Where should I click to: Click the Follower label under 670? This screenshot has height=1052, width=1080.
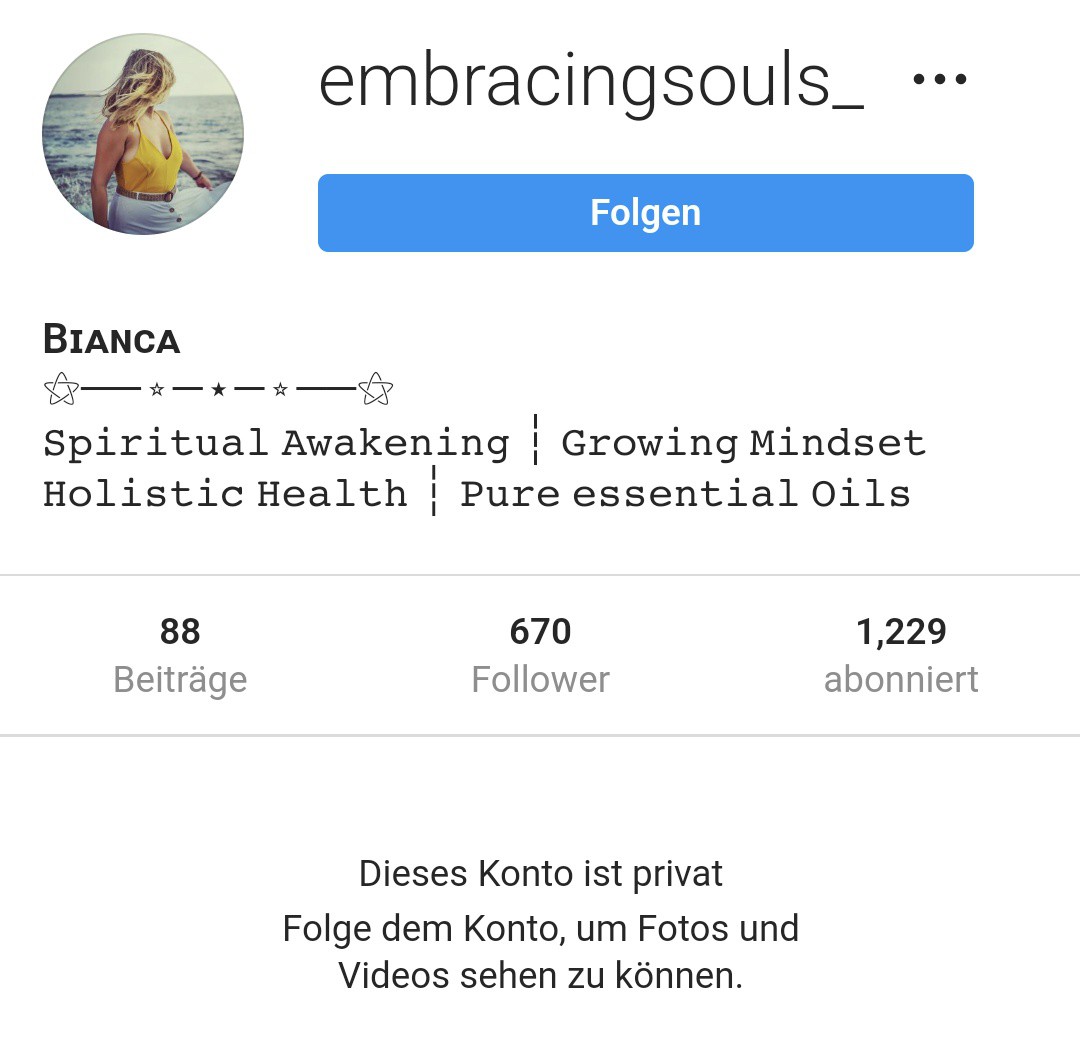pyautogui.click(x=540, y=679)
